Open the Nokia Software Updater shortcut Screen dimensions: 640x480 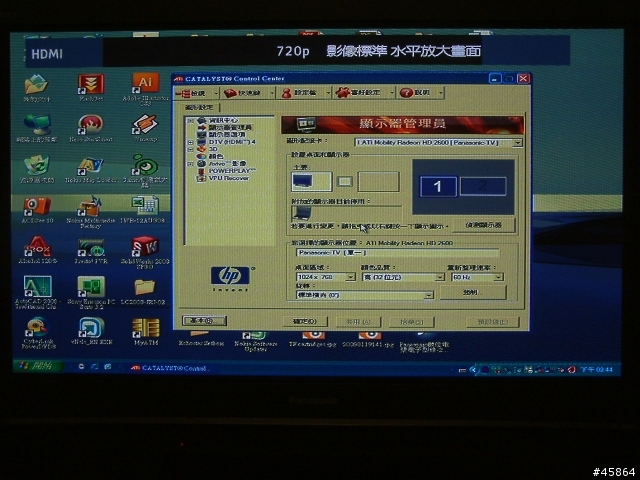pos(256,342)
